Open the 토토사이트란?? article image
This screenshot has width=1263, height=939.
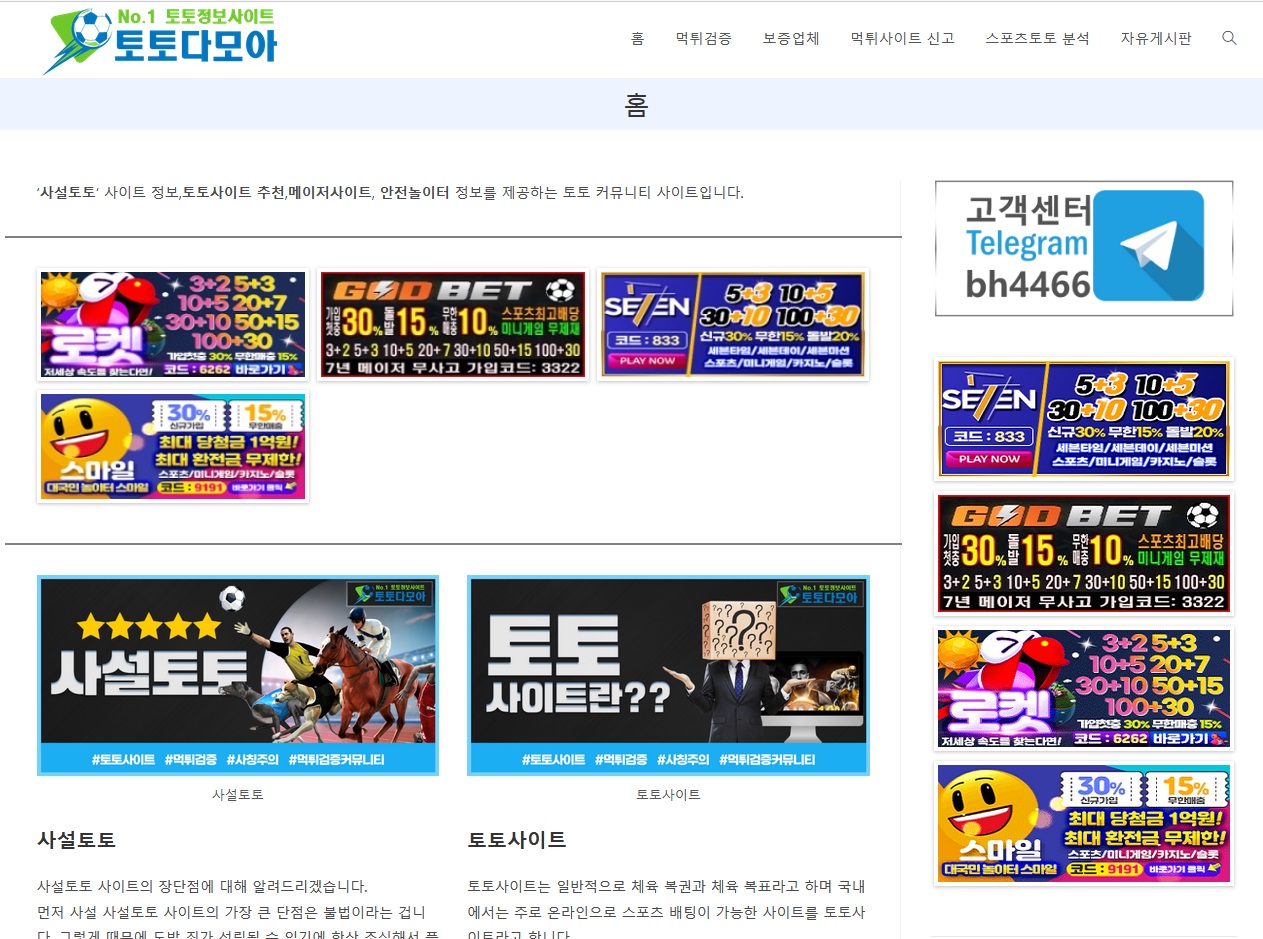click(x=668, y=675)
